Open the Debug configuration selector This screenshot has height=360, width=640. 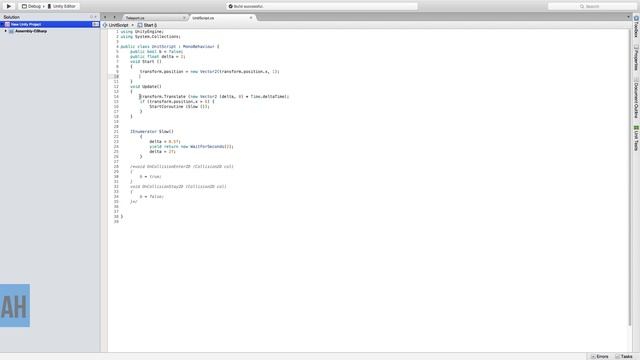(x=31, y=7)
